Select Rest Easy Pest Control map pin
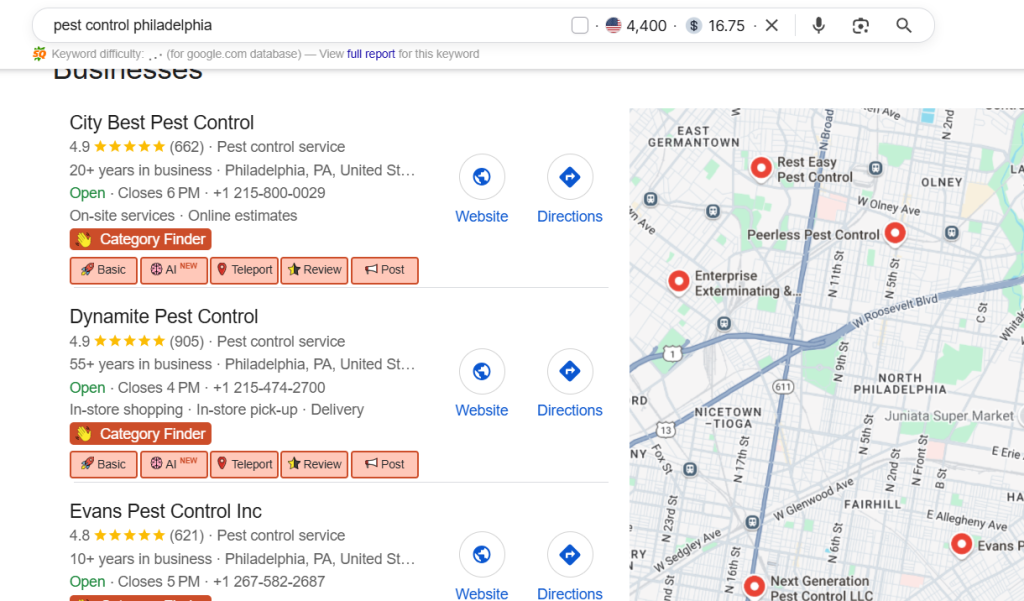The height and width of the screenshot is (601, 1024). point(761,168)
